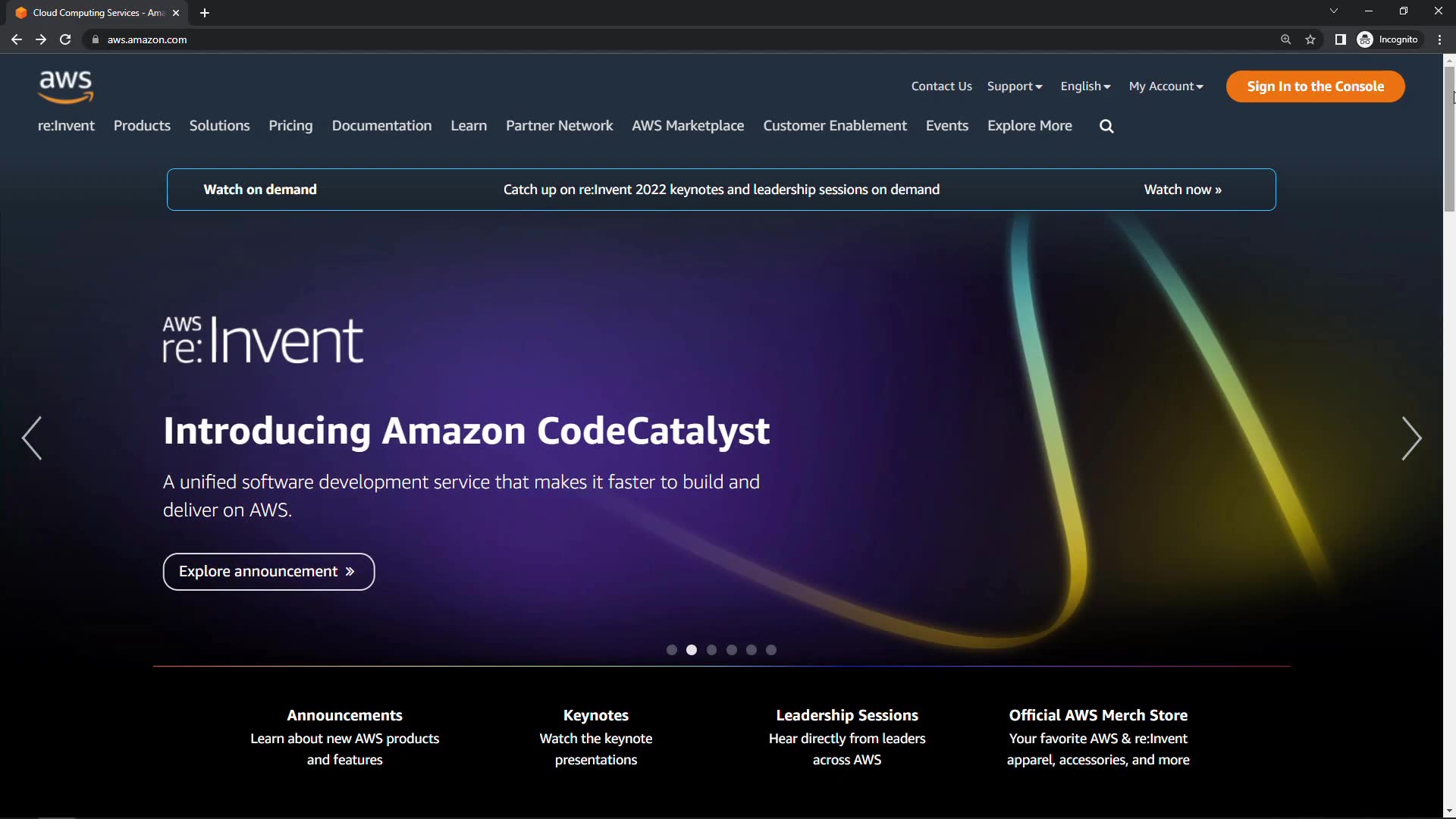Open Chrome three-dot menu

pyautogui.click(x=1439, y=39)
